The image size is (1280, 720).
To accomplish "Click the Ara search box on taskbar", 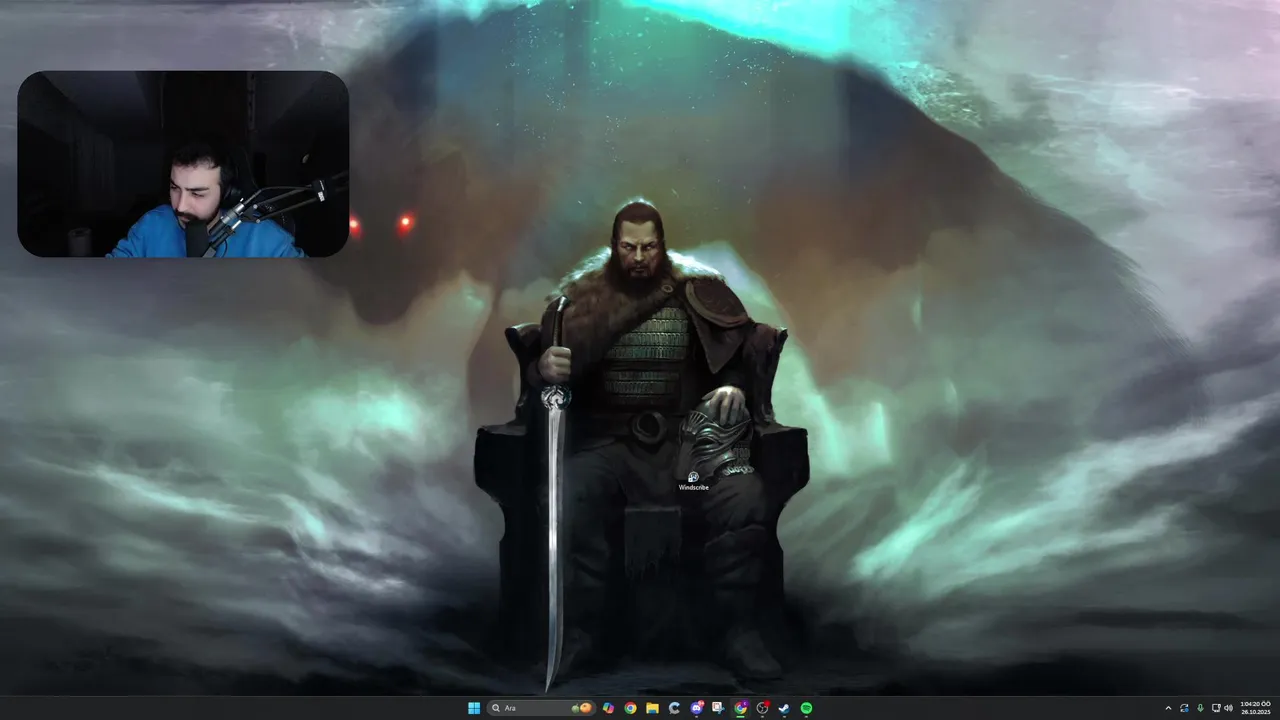I will (x=541, y=708).
